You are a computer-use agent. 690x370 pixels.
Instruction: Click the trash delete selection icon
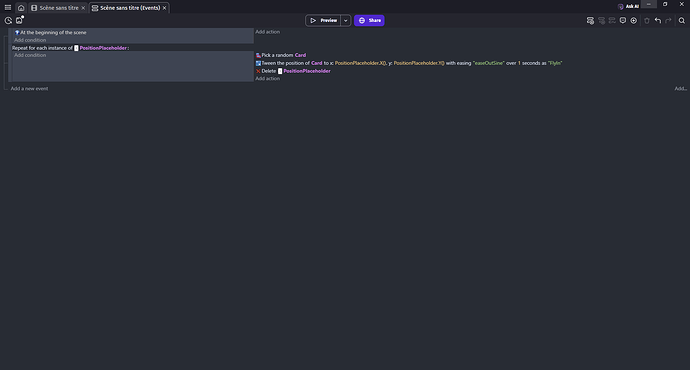pyautogui.click(x=647, y=20)
